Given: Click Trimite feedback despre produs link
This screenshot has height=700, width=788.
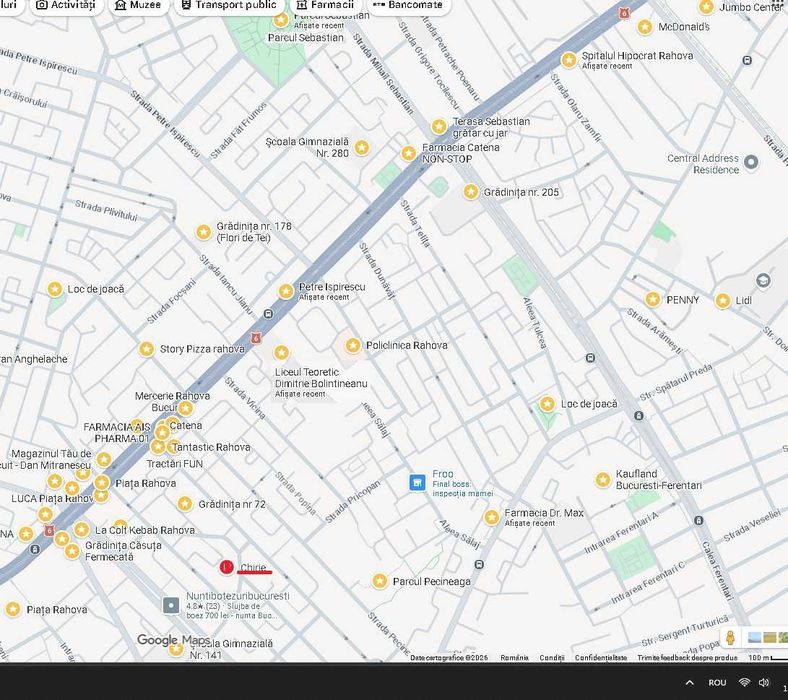Looking at the screenshot, I should tap(687, 658).
